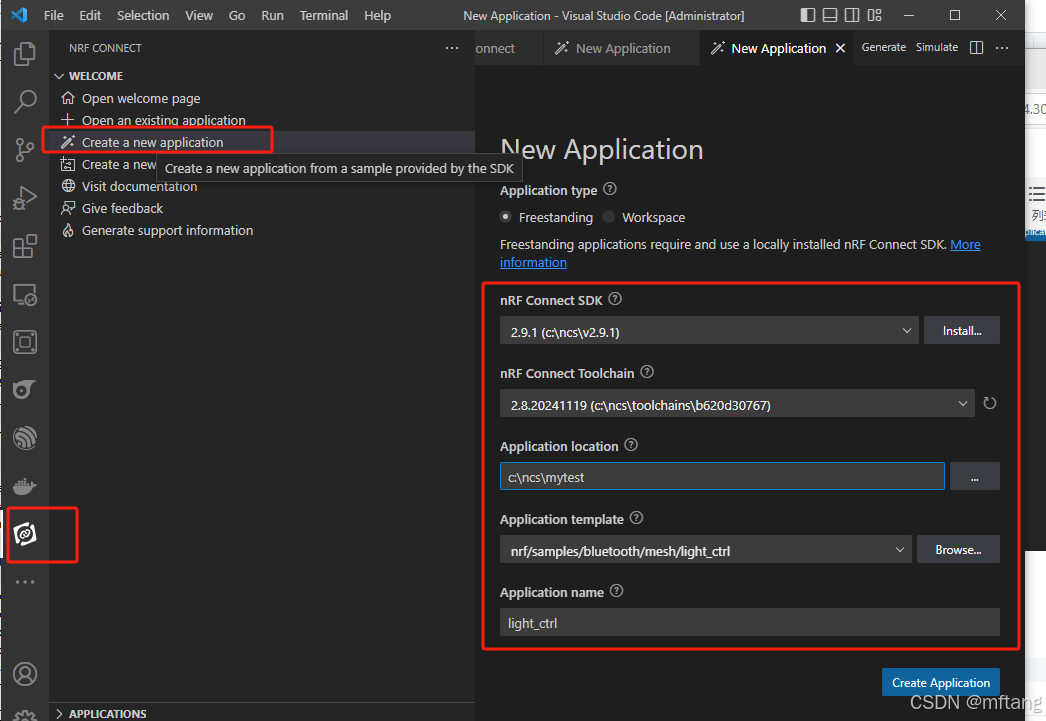Screen dimensions: 1046x721
Task: Open the Extensions view
Action: 25,246
